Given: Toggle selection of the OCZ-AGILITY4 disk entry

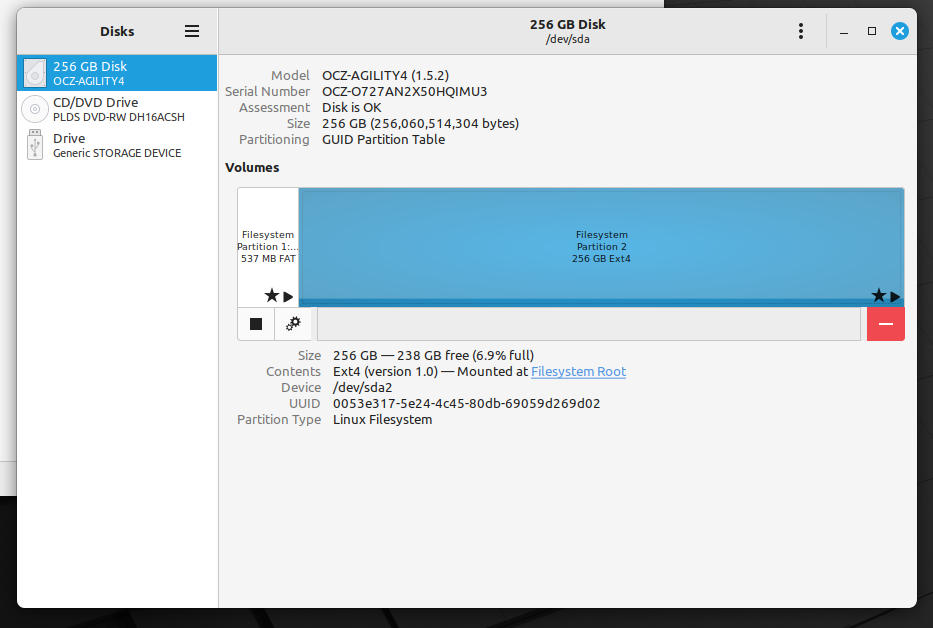Looking at the screenshot, I should (116, 72).
